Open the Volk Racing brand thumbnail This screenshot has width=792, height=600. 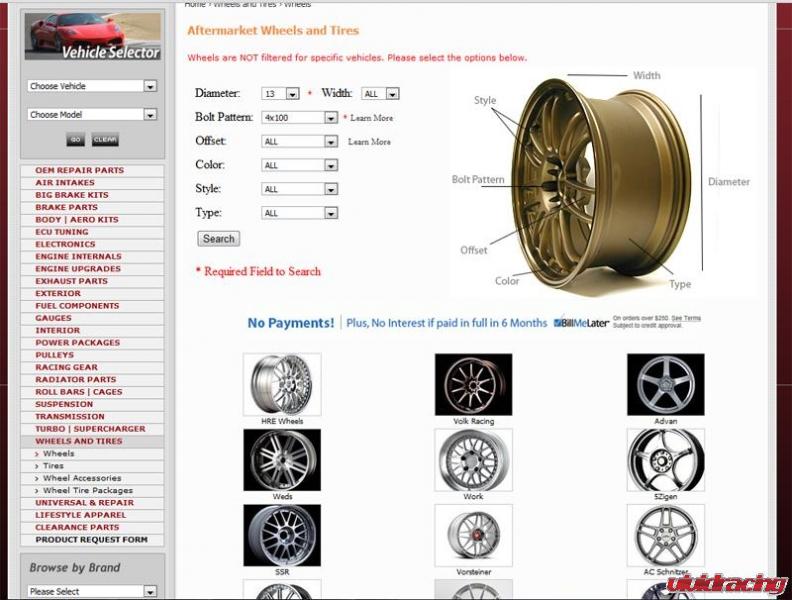[473, 384]
